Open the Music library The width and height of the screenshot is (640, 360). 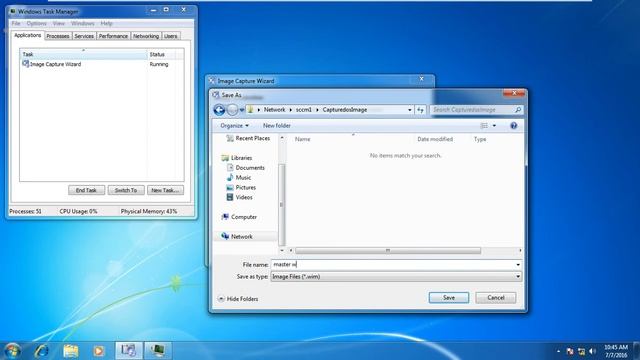(239, 178)
